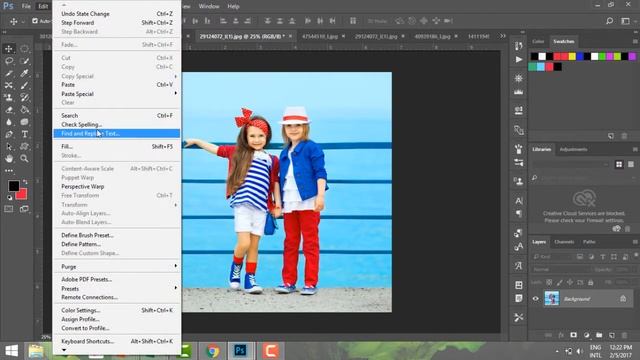The width and height of the screenshot is (640, 360).
Task: Choose Color Settings from Edit menu
Action: coord(116,310)
